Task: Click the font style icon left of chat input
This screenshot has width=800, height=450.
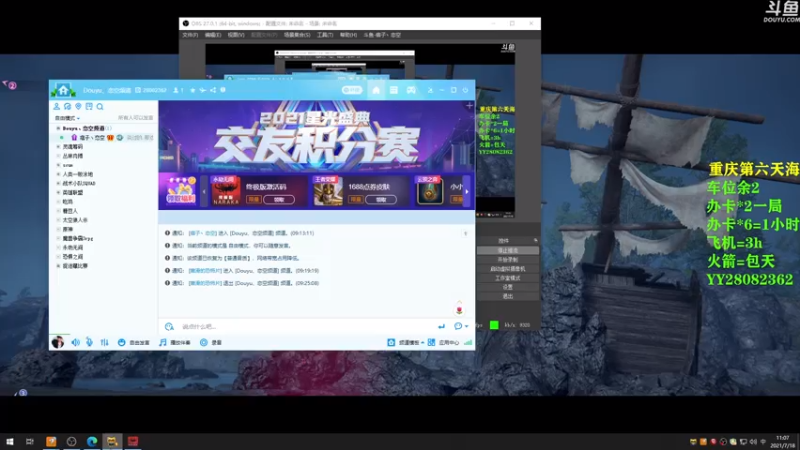Action: (x=169, y=327)
